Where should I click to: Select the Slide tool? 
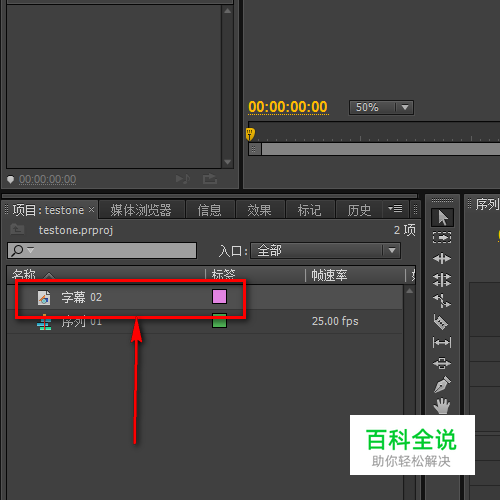tap(442, 363)
